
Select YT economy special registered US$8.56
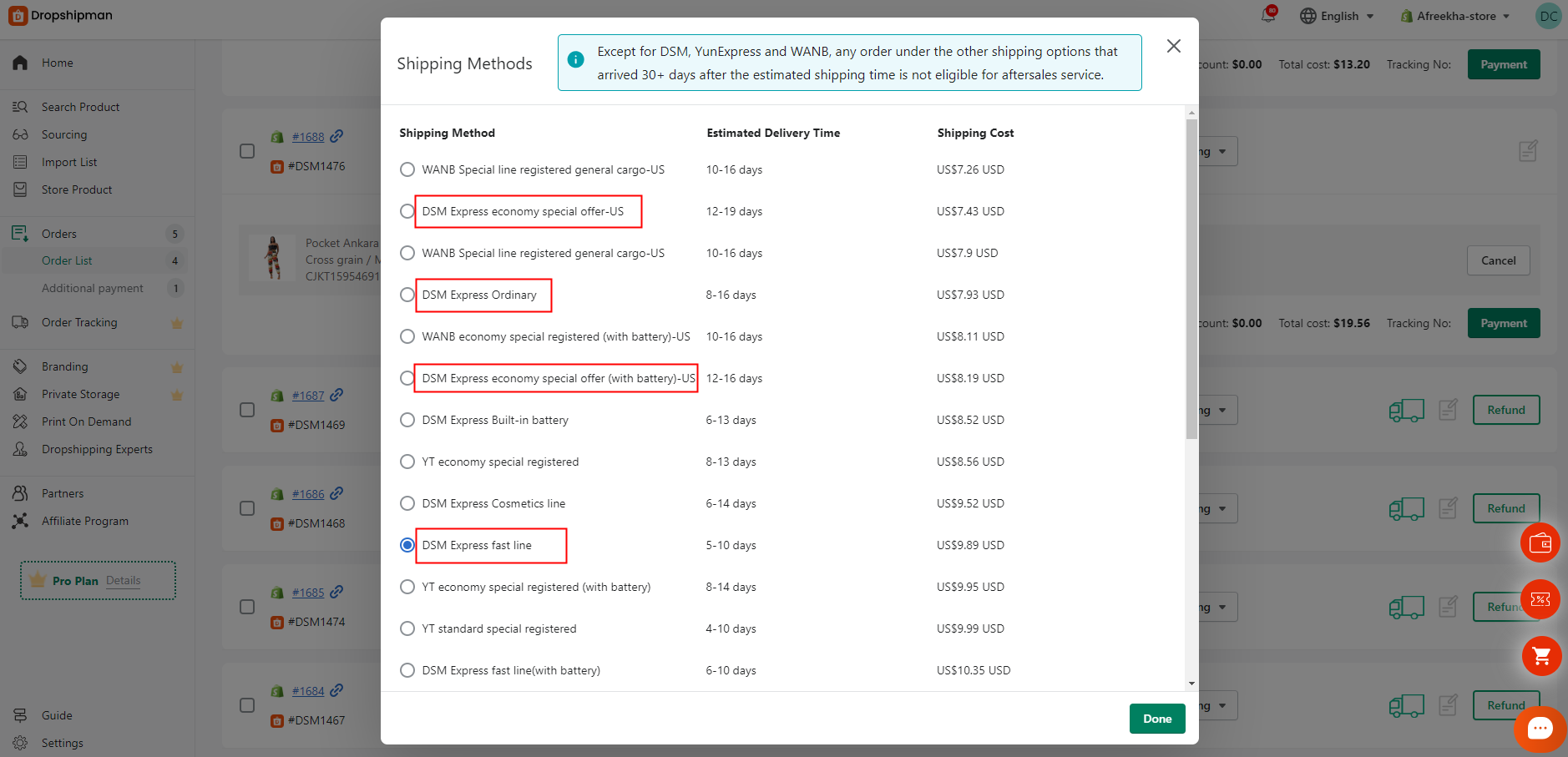coord(407,462)
